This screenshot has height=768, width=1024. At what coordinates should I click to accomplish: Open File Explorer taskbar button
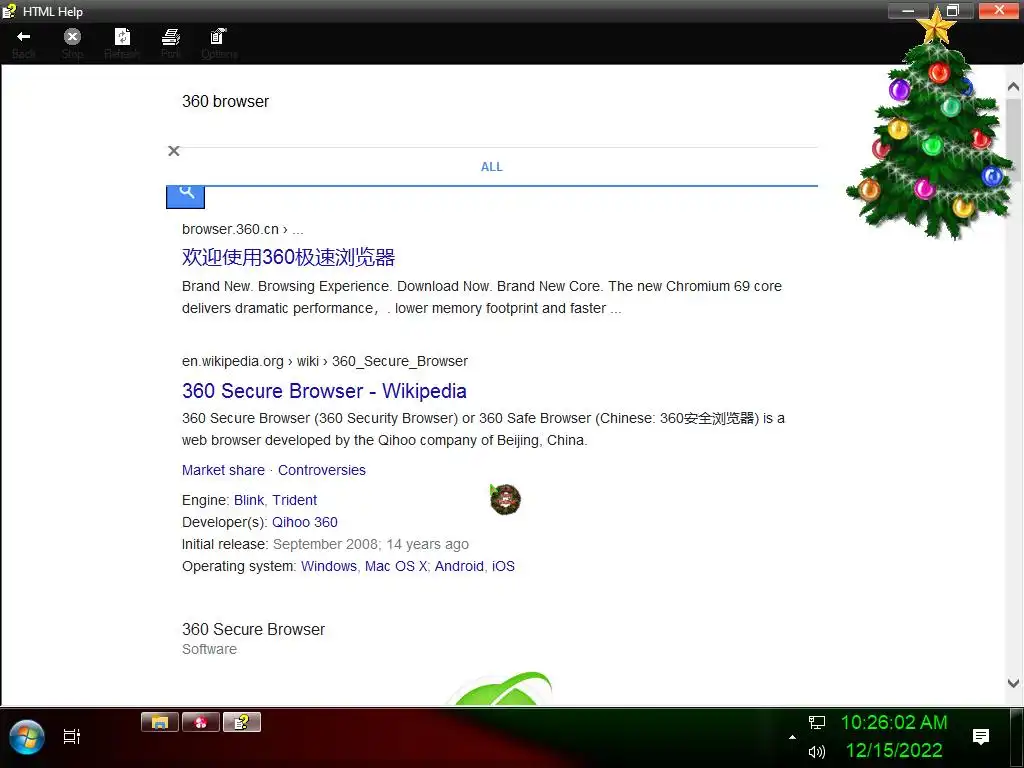click(x=160, y=722)
